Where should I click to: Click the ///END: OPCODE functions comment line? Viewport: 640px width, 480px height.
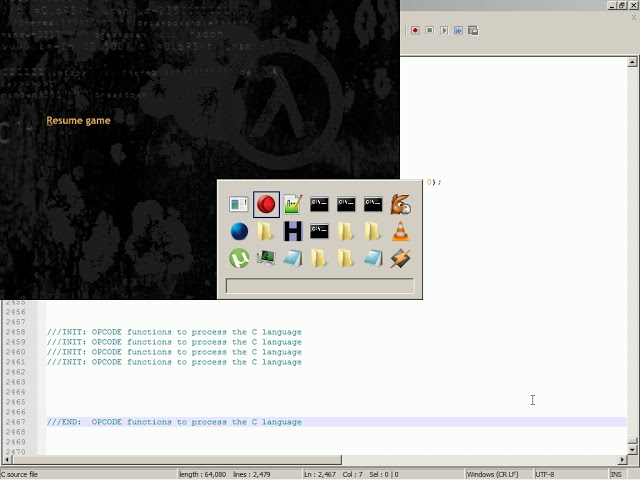(174, 422)
